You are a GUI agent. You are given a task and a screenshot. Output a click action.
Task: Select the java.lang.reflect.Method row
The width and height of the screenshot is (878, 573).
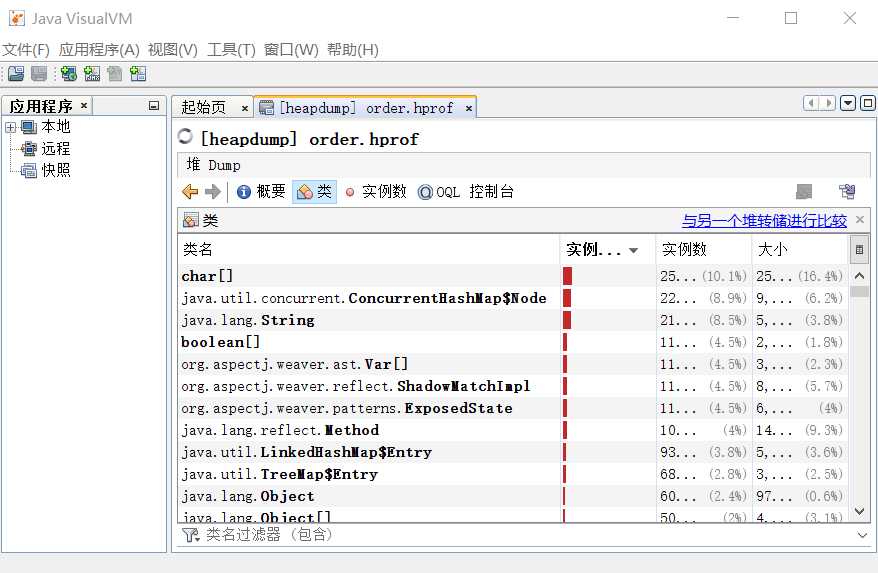tap(512, 430)
